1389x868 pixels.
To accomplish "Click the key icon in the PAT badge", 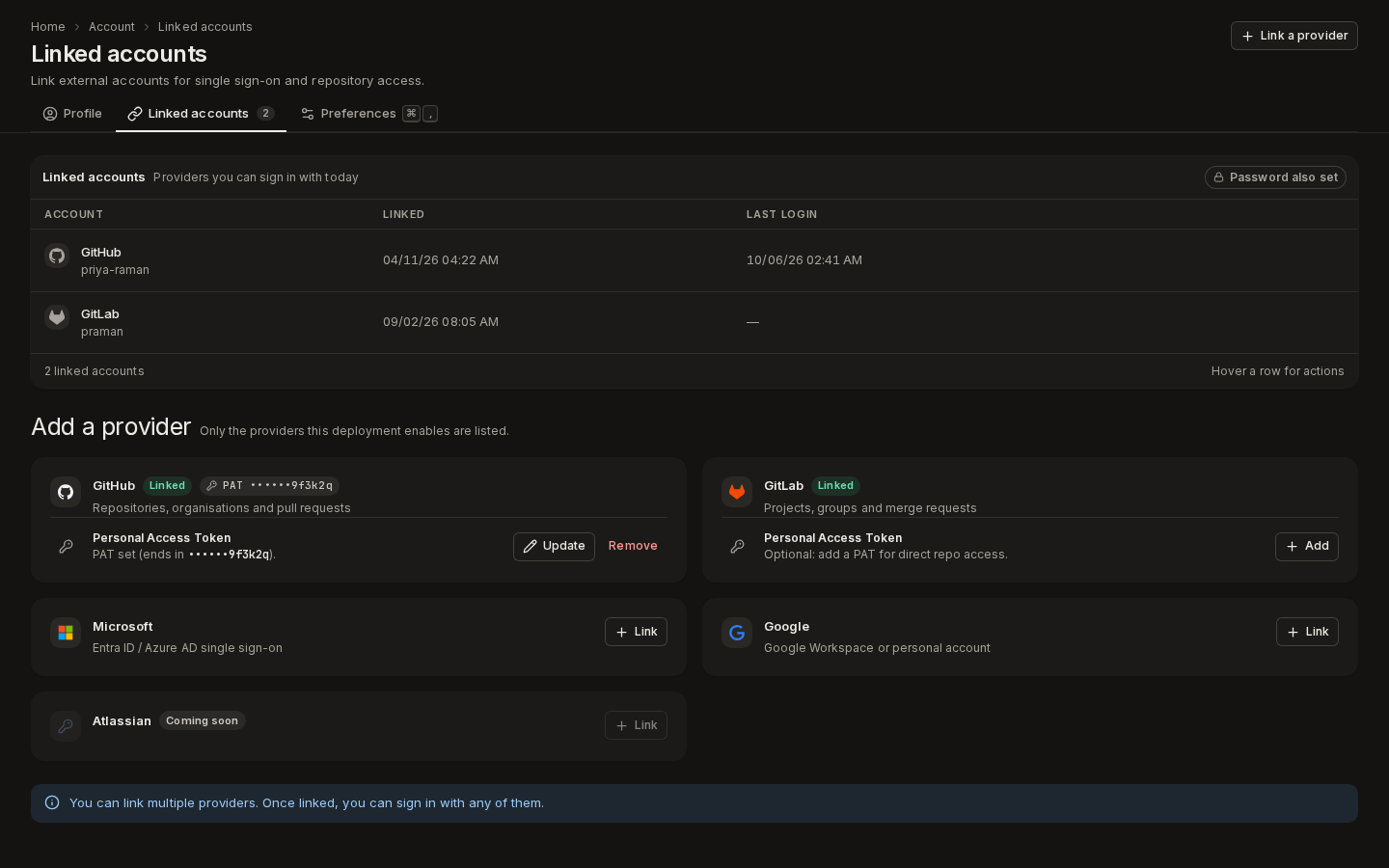I will tap(211, 486).
